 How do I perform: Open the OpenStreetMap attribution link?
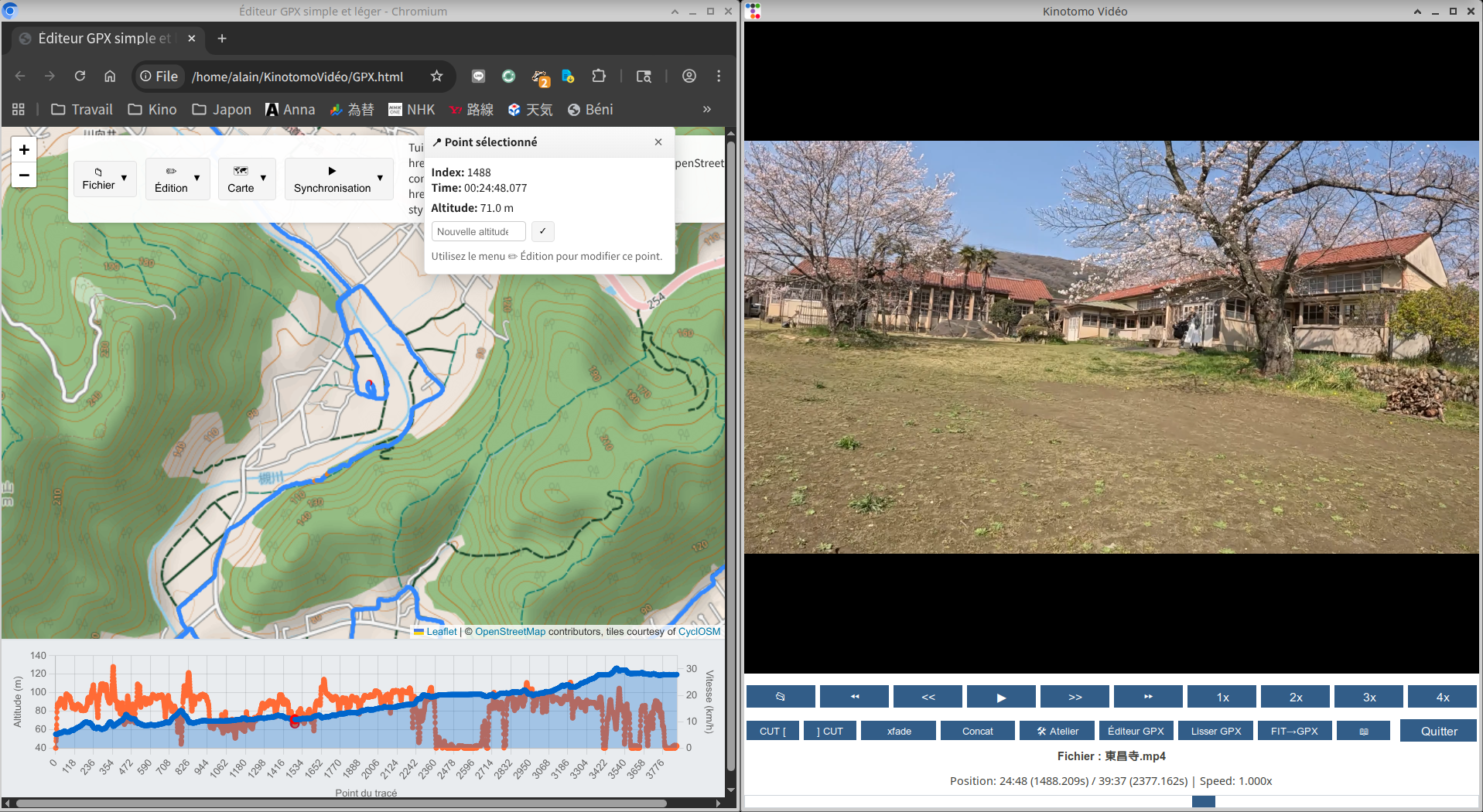(x=510, y=632)
